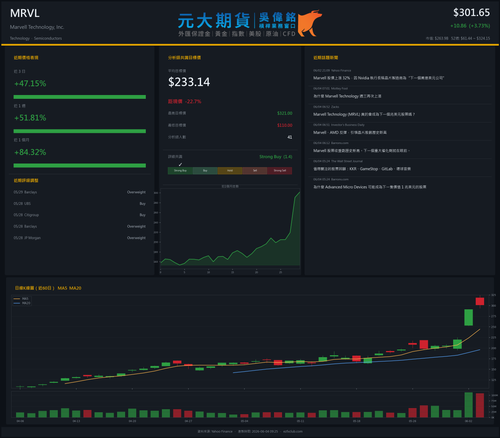Click the Marvell Technology, Inc. company name

click(x=37, y=27)
